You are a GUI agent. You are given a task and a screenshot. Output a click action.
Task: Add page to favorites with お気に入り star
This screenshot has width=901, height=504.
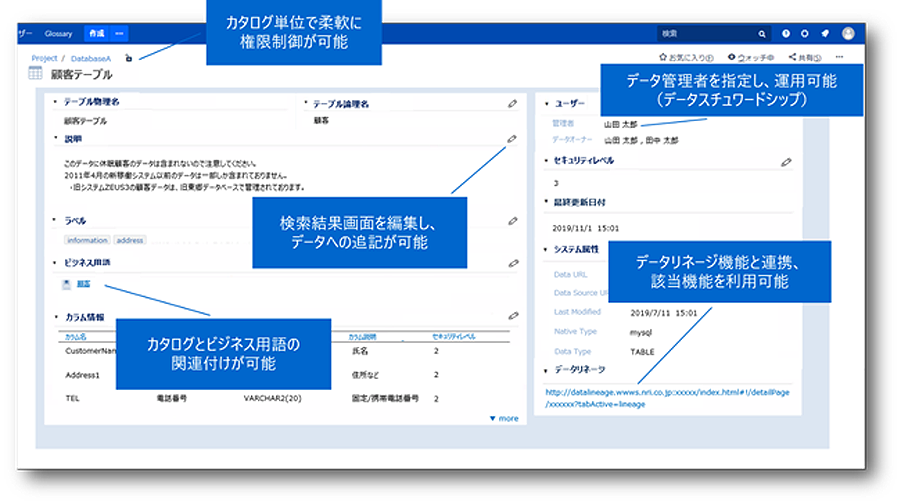click(x=685, y=58)
